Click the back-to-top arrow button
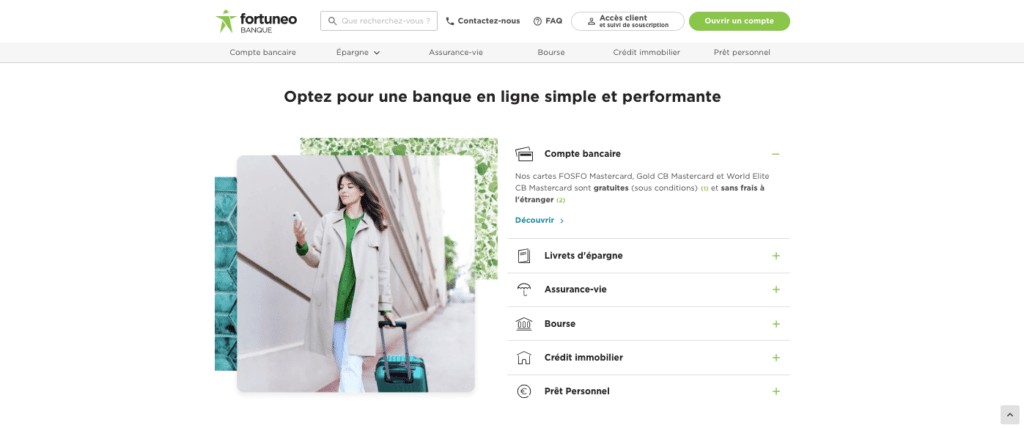Screen dimensions: 1024x428 click(1010, 414)
